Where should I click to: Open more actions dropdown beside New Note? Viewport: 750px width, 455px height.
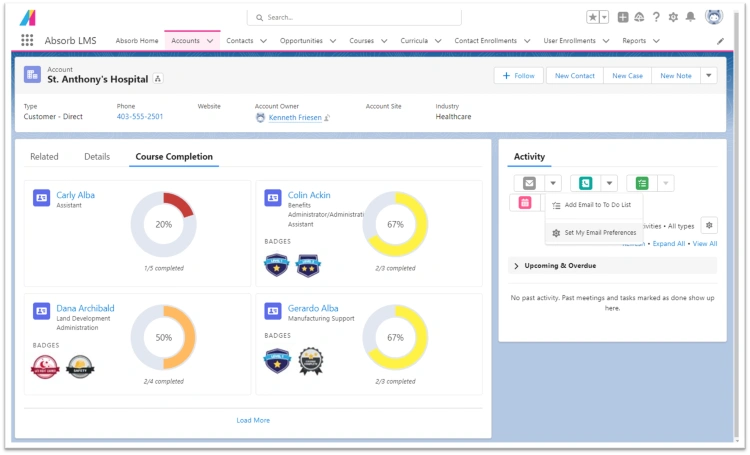click(x=708, y=76)
